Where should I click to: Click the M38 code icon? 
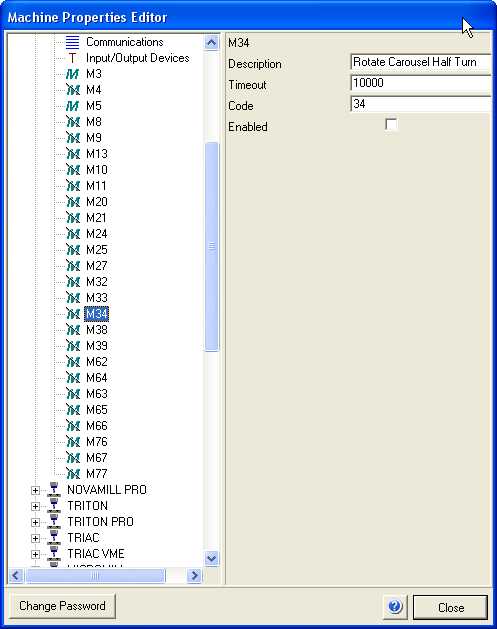73,330
